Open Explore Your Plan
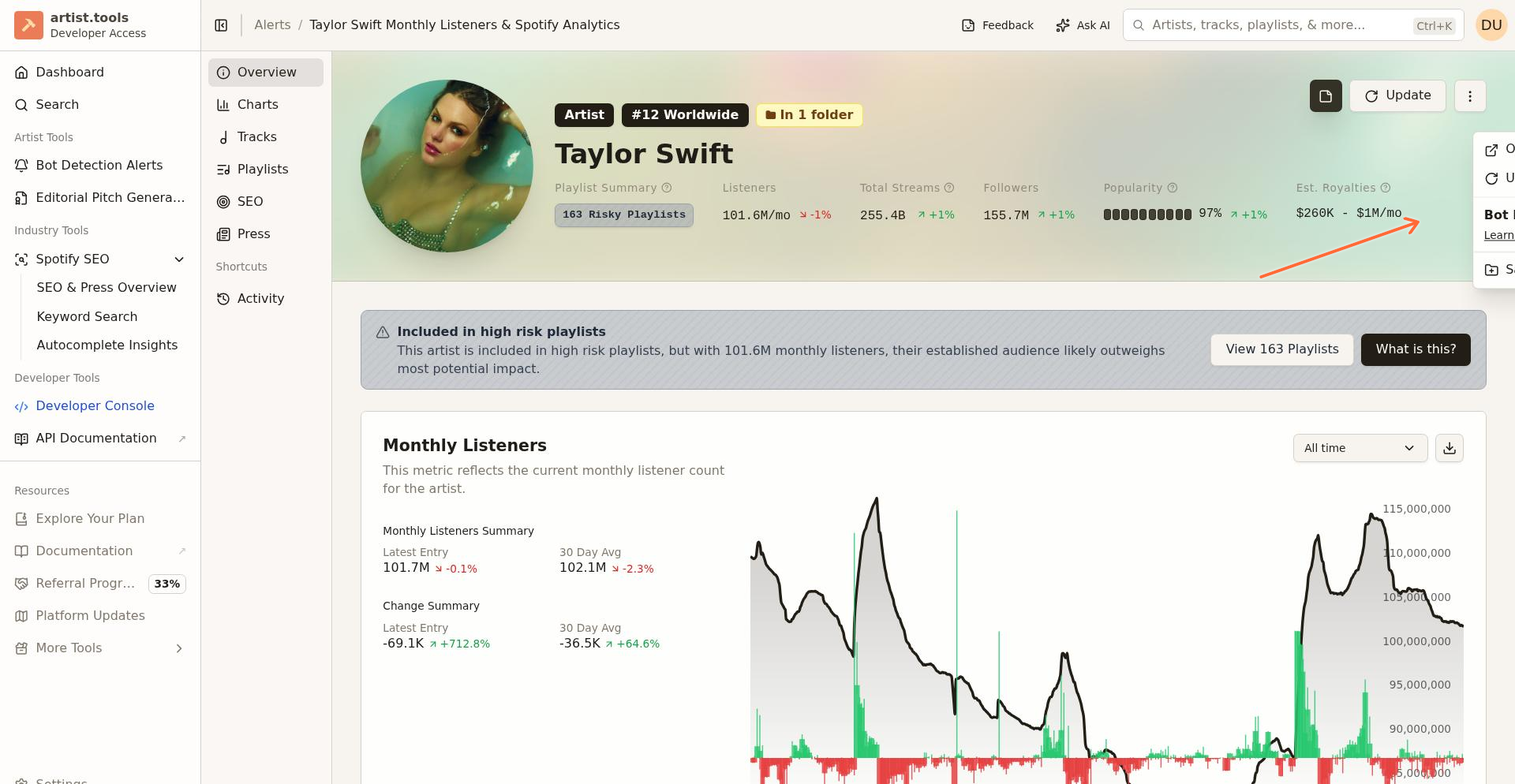This screenshot has width=1515, height=784. (100, 519)
